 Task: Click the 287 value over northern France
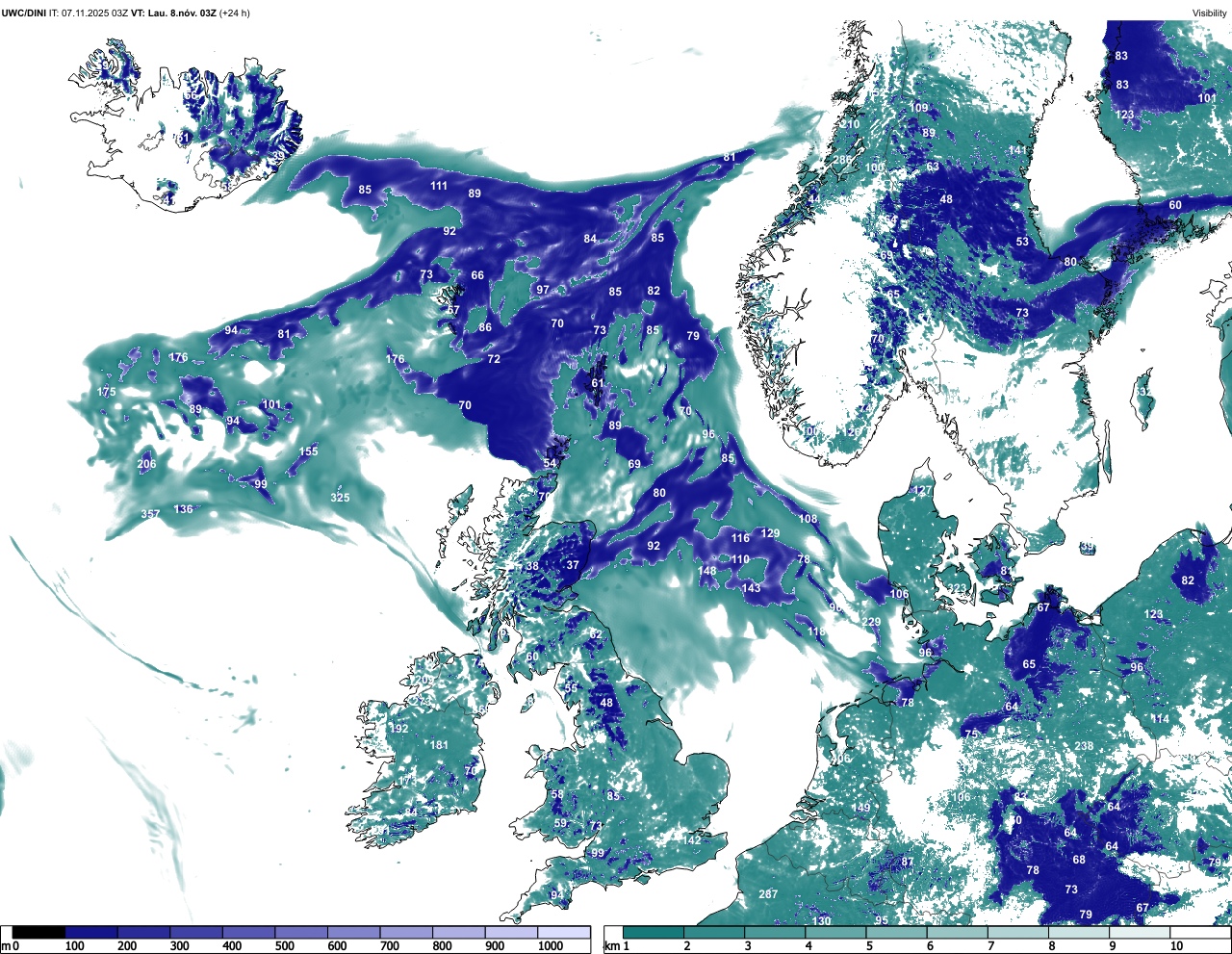[x=767, y=894]
